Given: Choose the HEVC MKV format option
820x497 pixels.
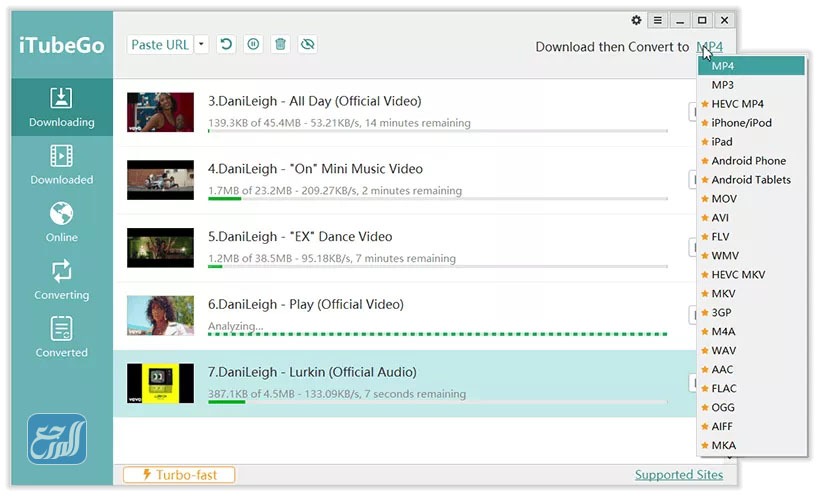Looking at the screenshot, I should click(x=737, y=274).
